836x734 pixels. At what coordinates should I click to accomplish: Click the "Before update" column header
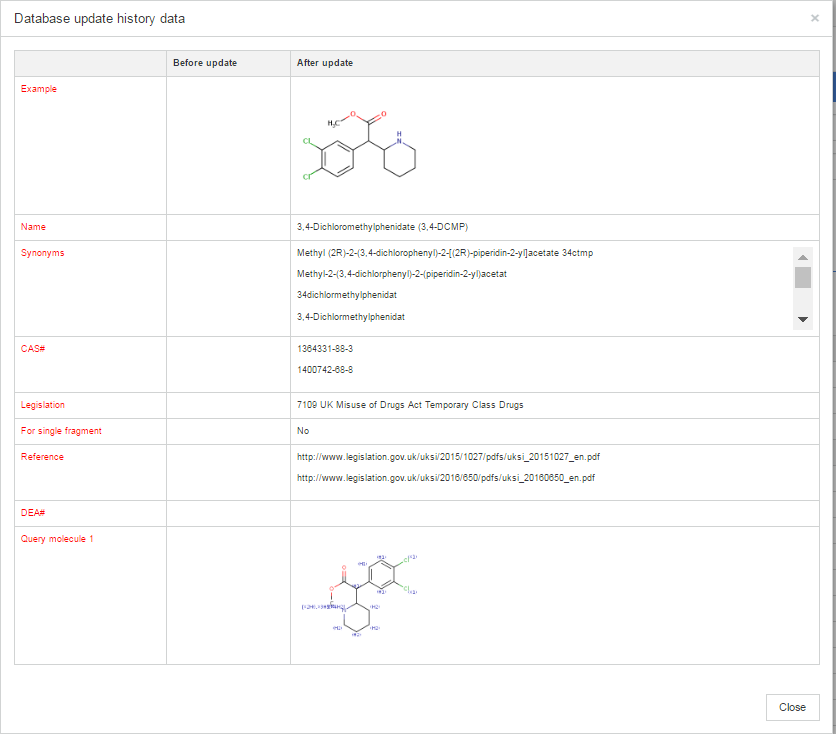205,63
